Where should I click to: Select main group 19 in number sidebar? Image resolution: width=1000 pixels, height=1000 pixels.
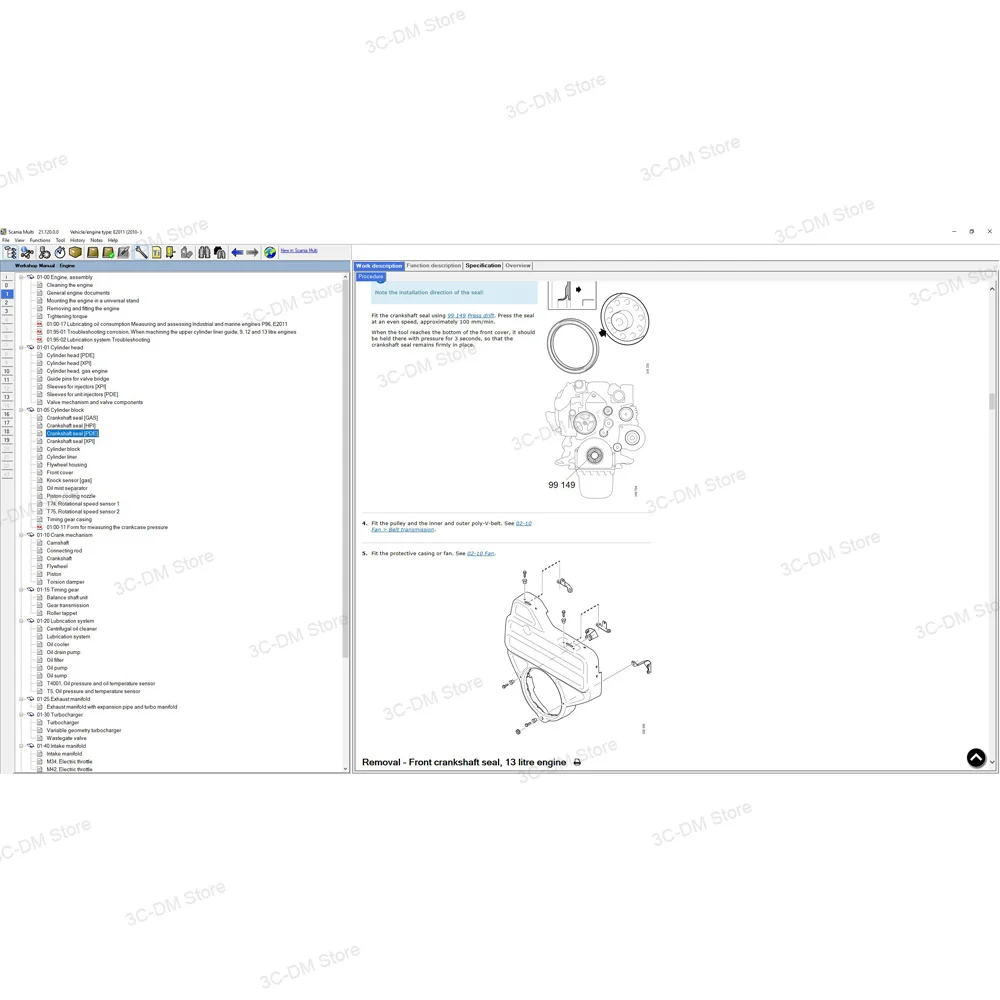coord(7,440)
